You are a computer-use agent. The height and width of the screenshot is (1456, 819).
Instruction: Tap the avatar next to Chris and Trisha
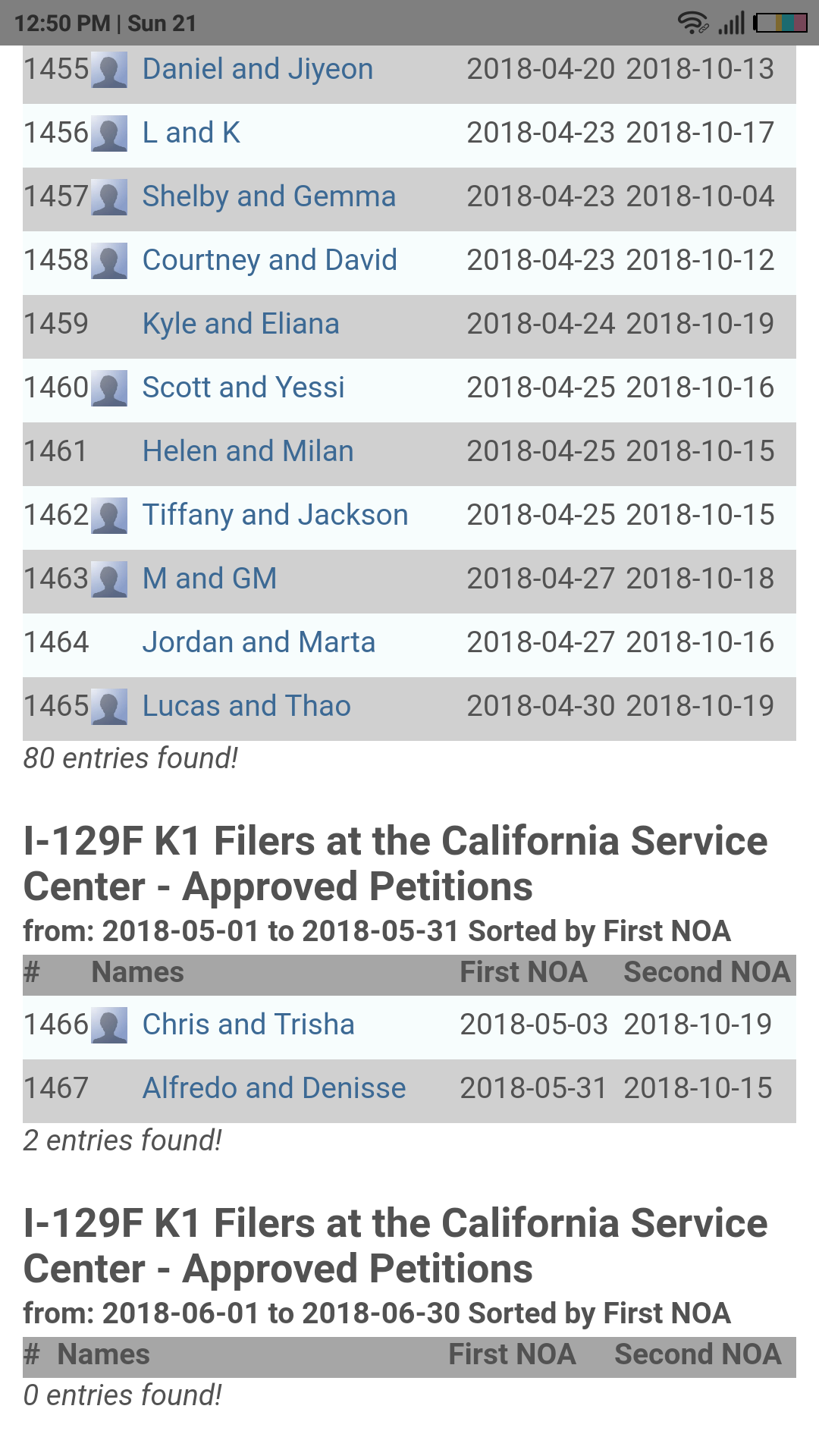coord(109,1025)
